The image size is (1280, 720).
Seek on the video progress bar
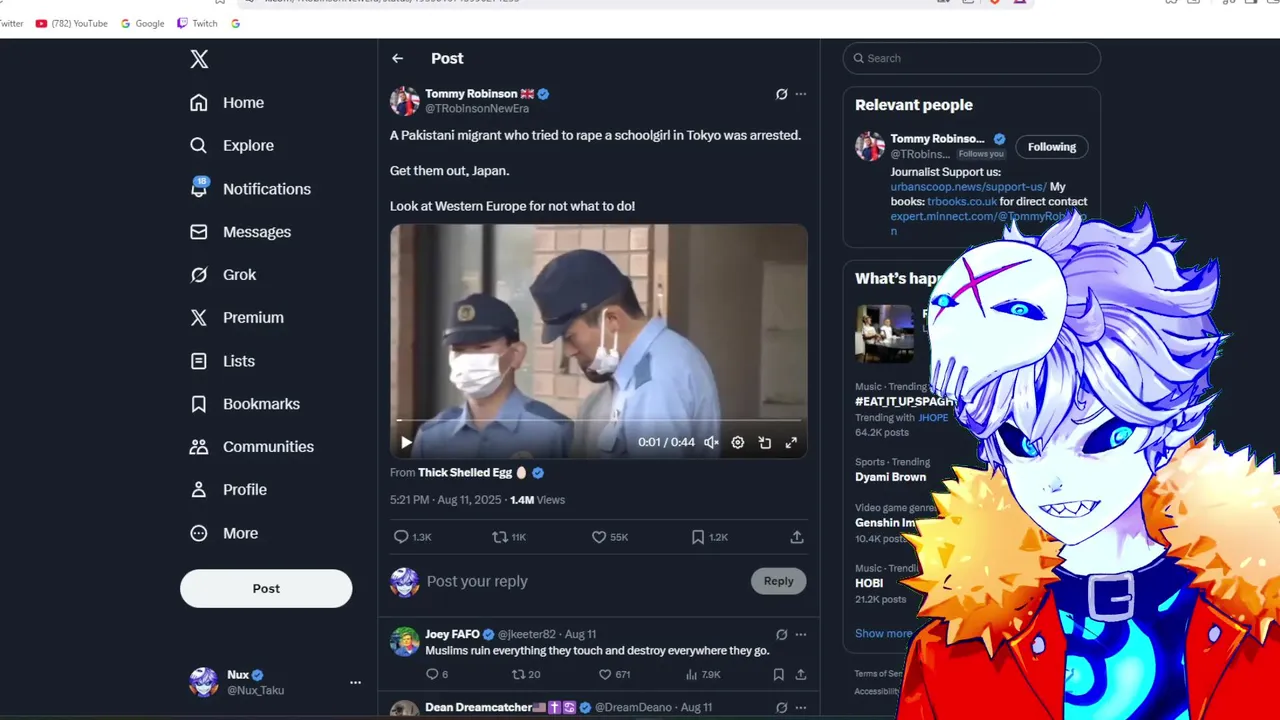pos(599,421)
